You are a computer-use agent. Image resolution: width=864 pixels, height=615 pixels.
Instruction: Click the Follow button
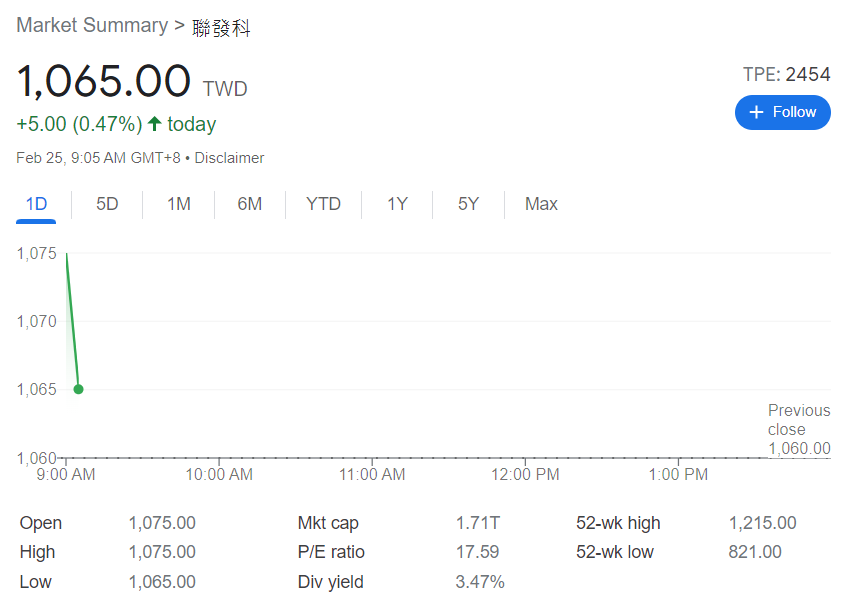[782, 112]
